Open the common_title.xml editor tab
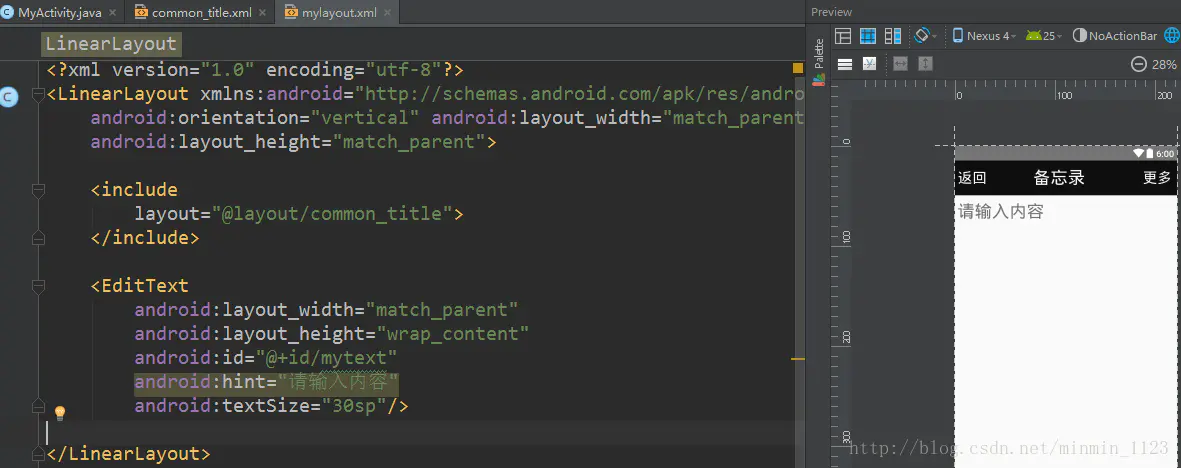The width and height of the screenshot is (1181, 468). tap(200, 12)
